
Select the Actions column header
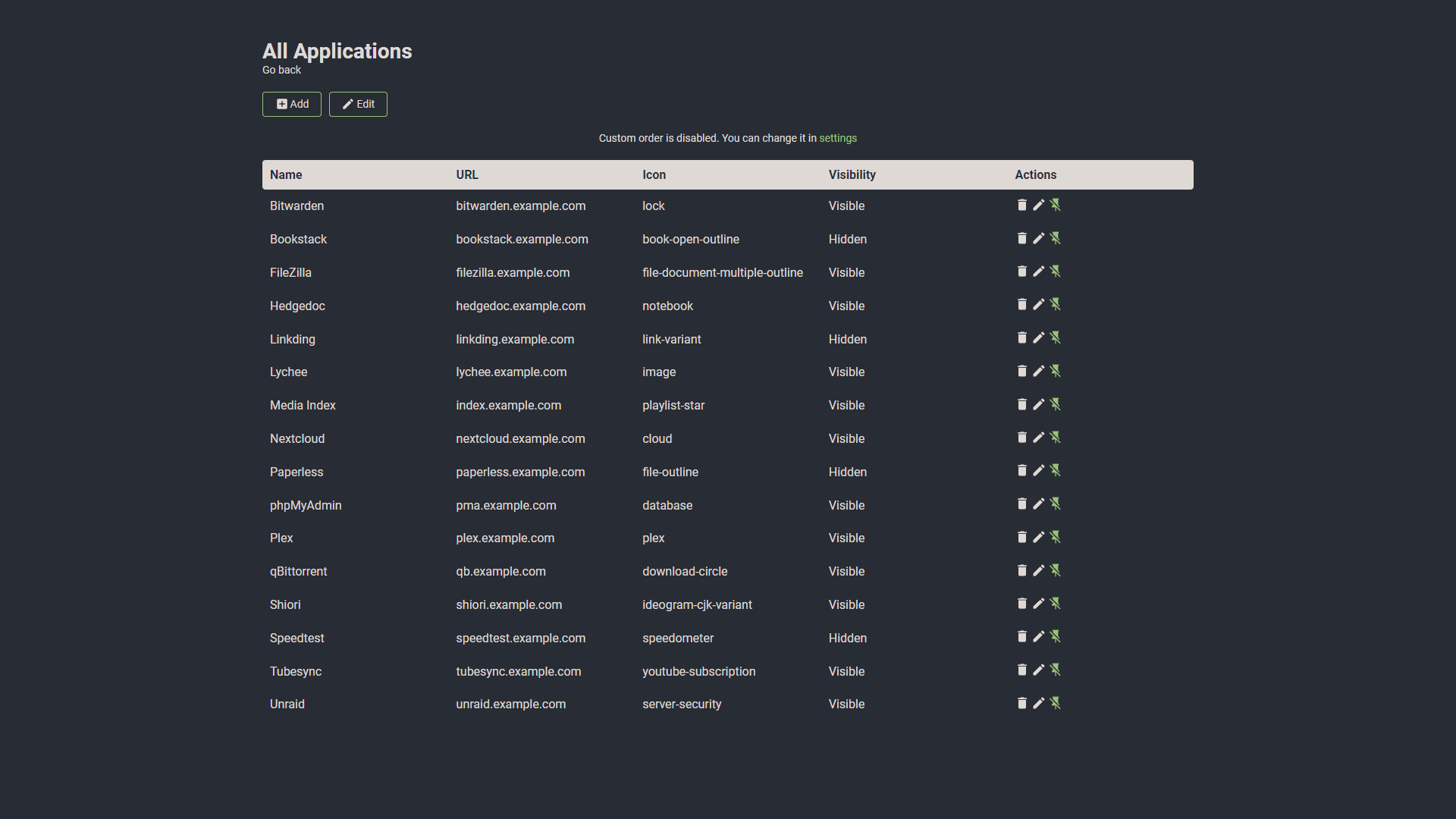click(x=1035, y=175)
